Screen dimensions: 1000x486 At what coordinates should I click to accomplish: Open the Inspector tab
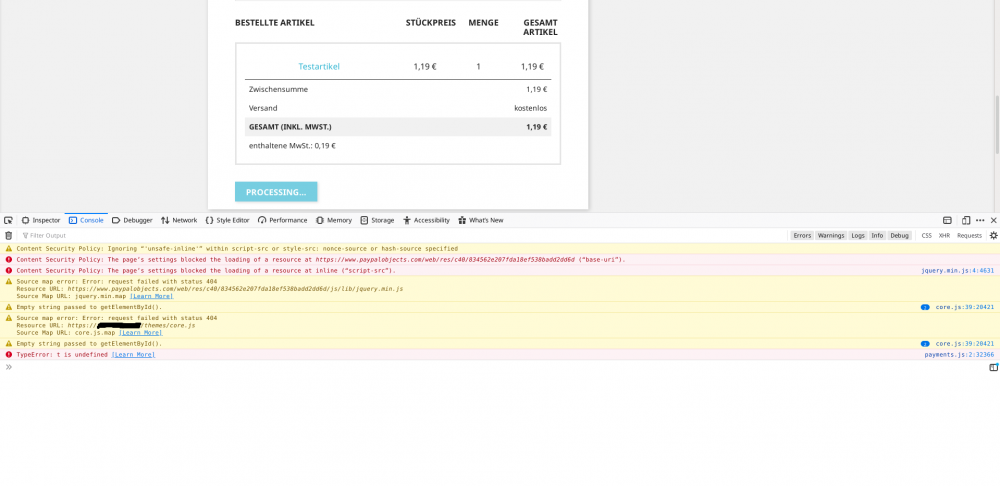pyautogui.click(x=41, y=220)
